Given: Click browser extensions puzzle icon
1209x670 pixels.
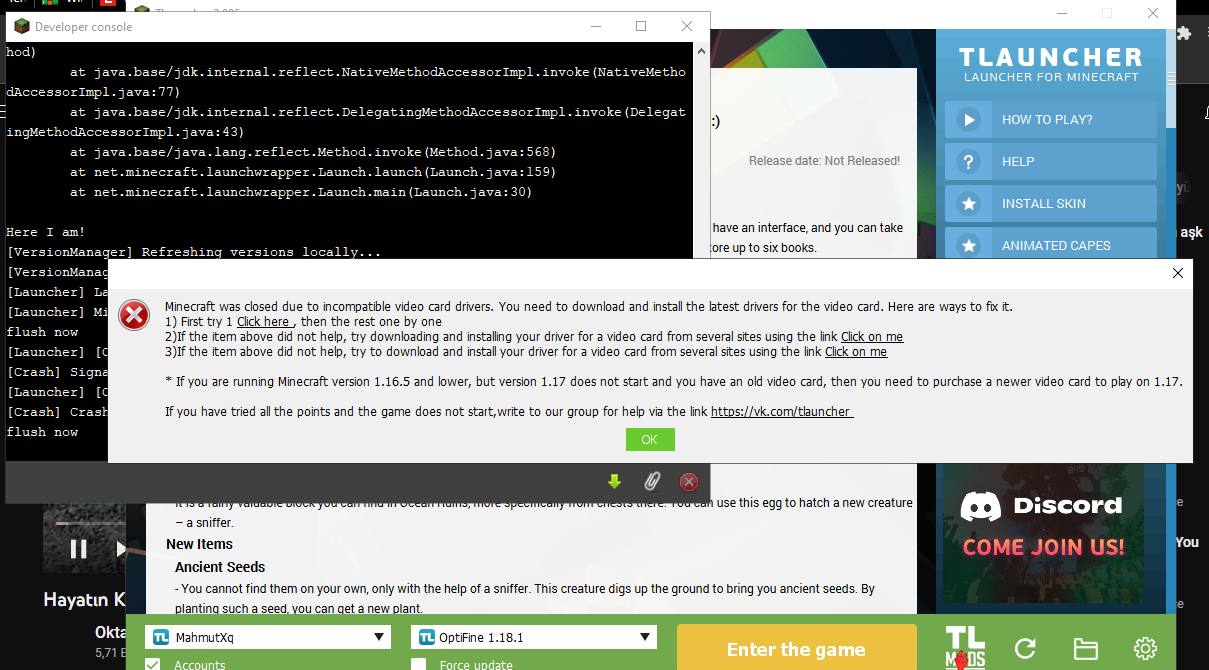Looking at the screenshot, I should pyautogui.click(x=1185, y=32).
